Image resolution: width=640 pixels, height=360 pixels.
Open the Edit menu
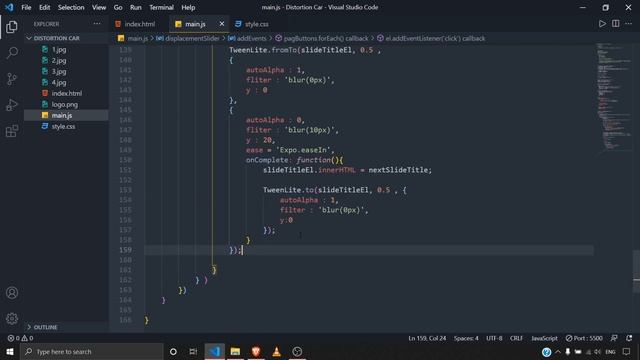(x=44, y=7)
